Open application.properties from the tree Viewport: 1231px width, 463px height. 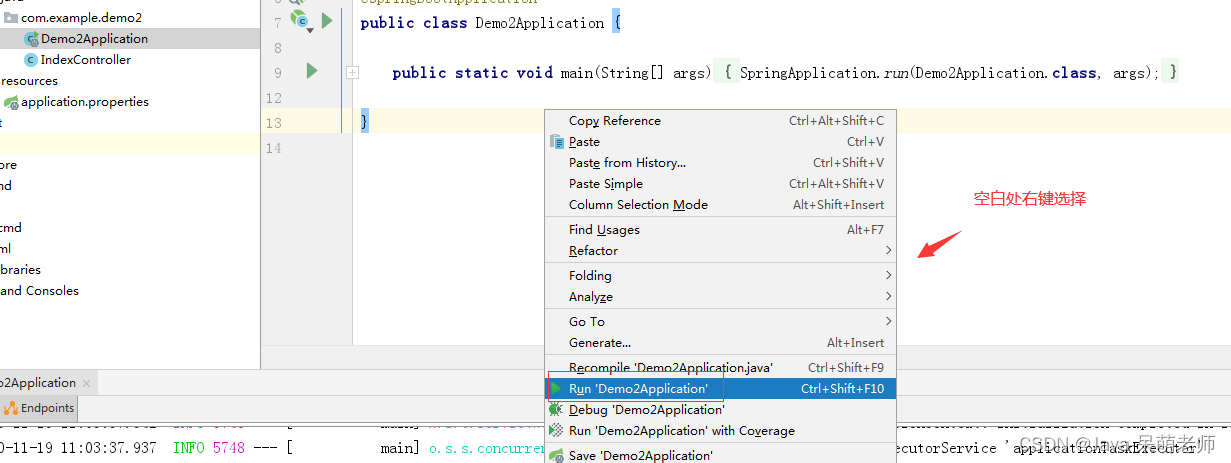coord(85,101)
